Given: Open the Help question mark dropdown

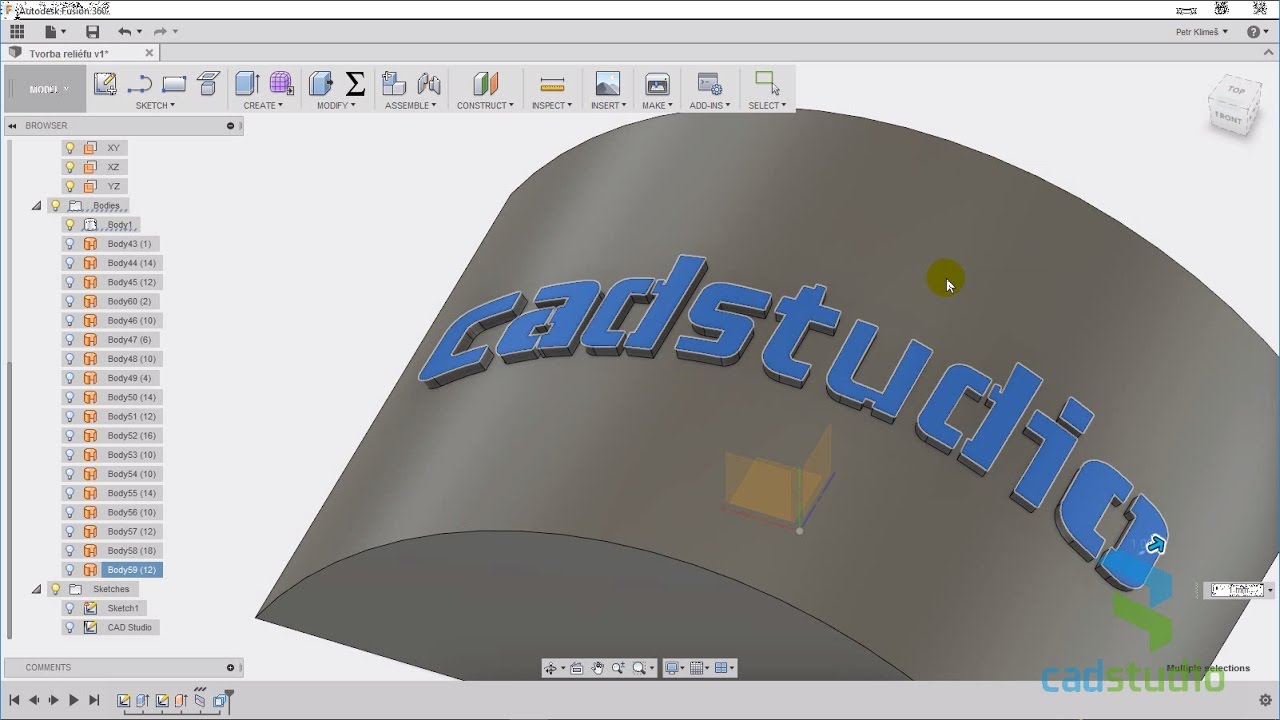Looking at the screenshot, I should tap(1259, 32).
